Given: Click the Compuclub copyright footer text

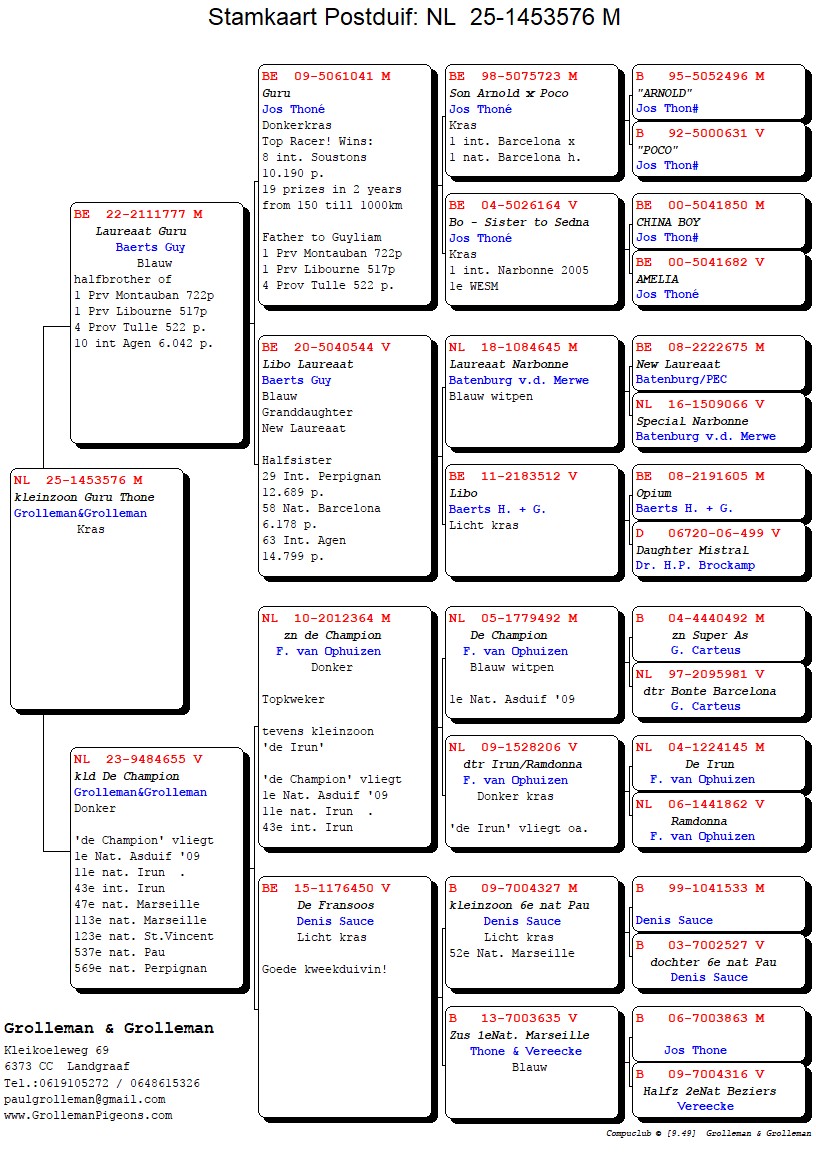Looking at the screenshot, I should (x=708, y=1134).
